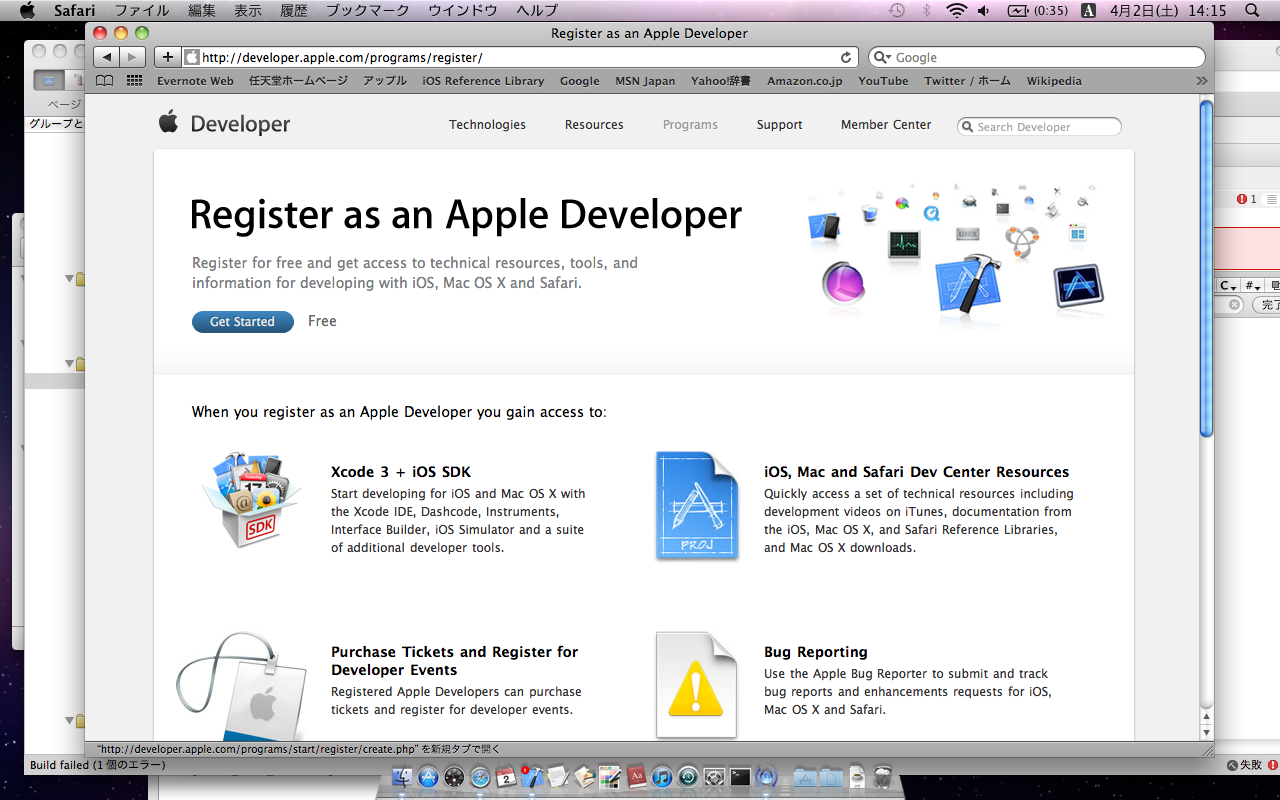Screen dimensions: 1280x800
Task: Switch to Xcode via its Dock icon
Action: [532, 777]
